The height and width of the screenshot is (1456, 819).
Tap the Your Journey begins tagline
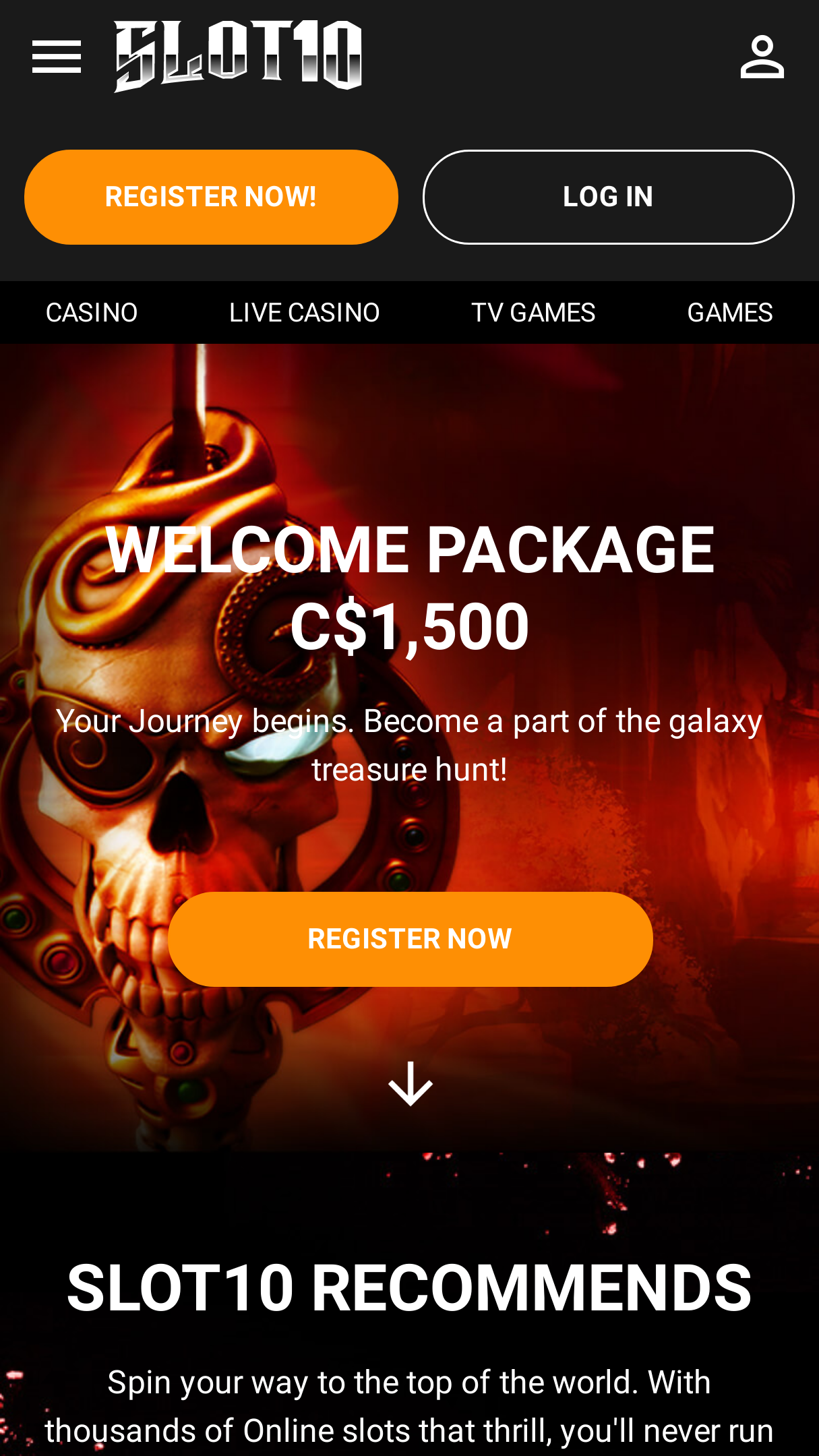coord(410,745)
